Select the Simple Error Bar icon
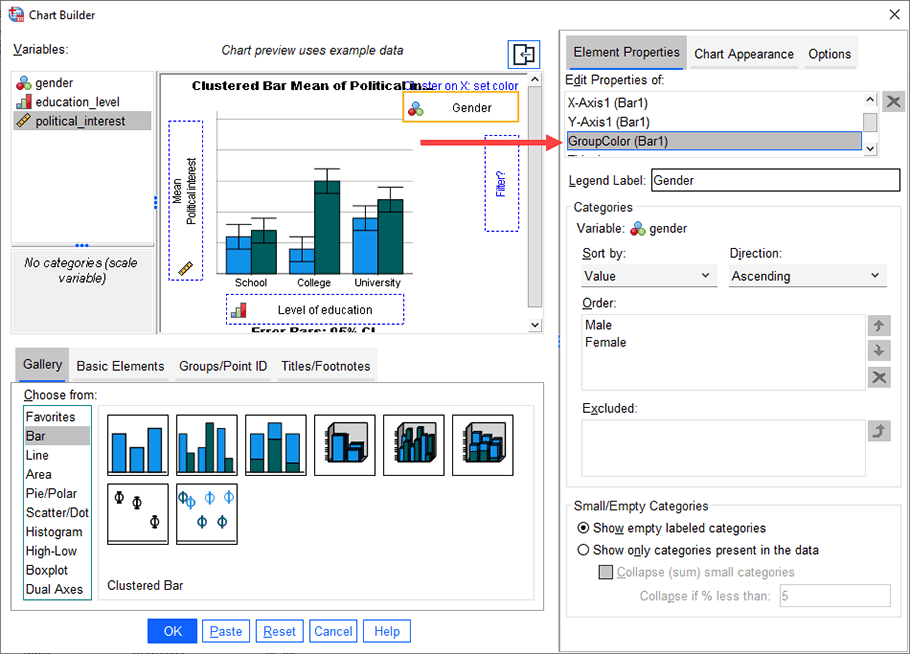The image size is (910, 654). [137, 513]
